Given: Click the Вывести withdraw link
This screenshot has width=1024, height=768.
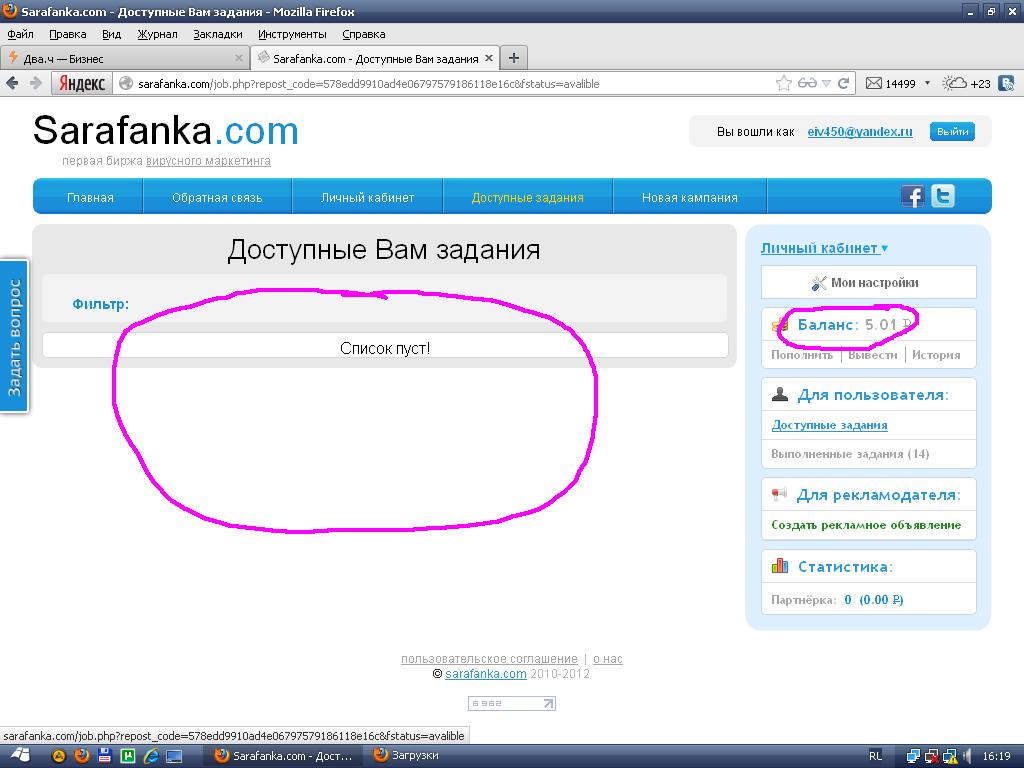Looking at the screenshot, I should click(x=872, y=355).
